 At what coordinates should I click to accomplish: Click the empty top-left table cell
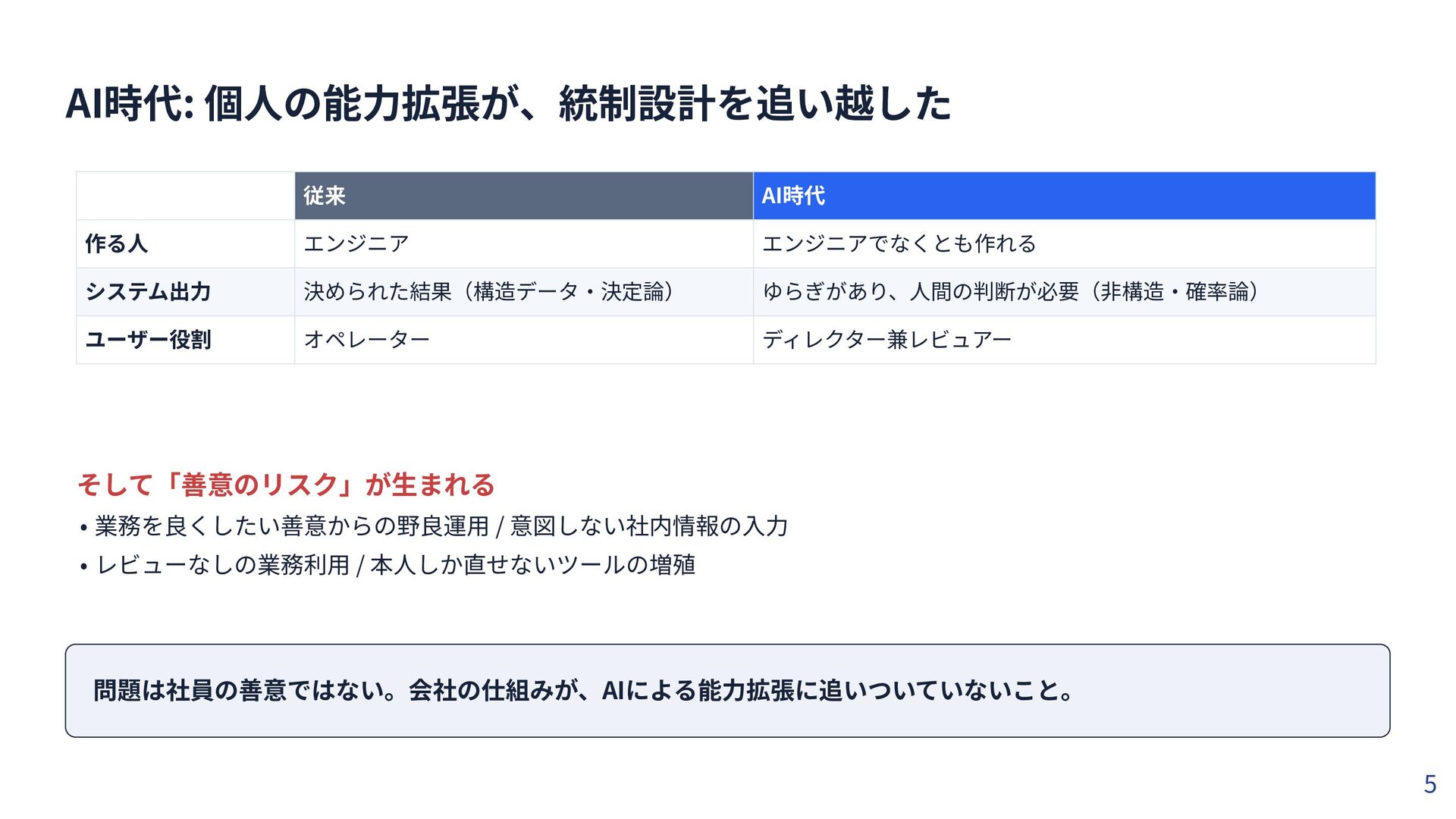click(x=186, y=196)
